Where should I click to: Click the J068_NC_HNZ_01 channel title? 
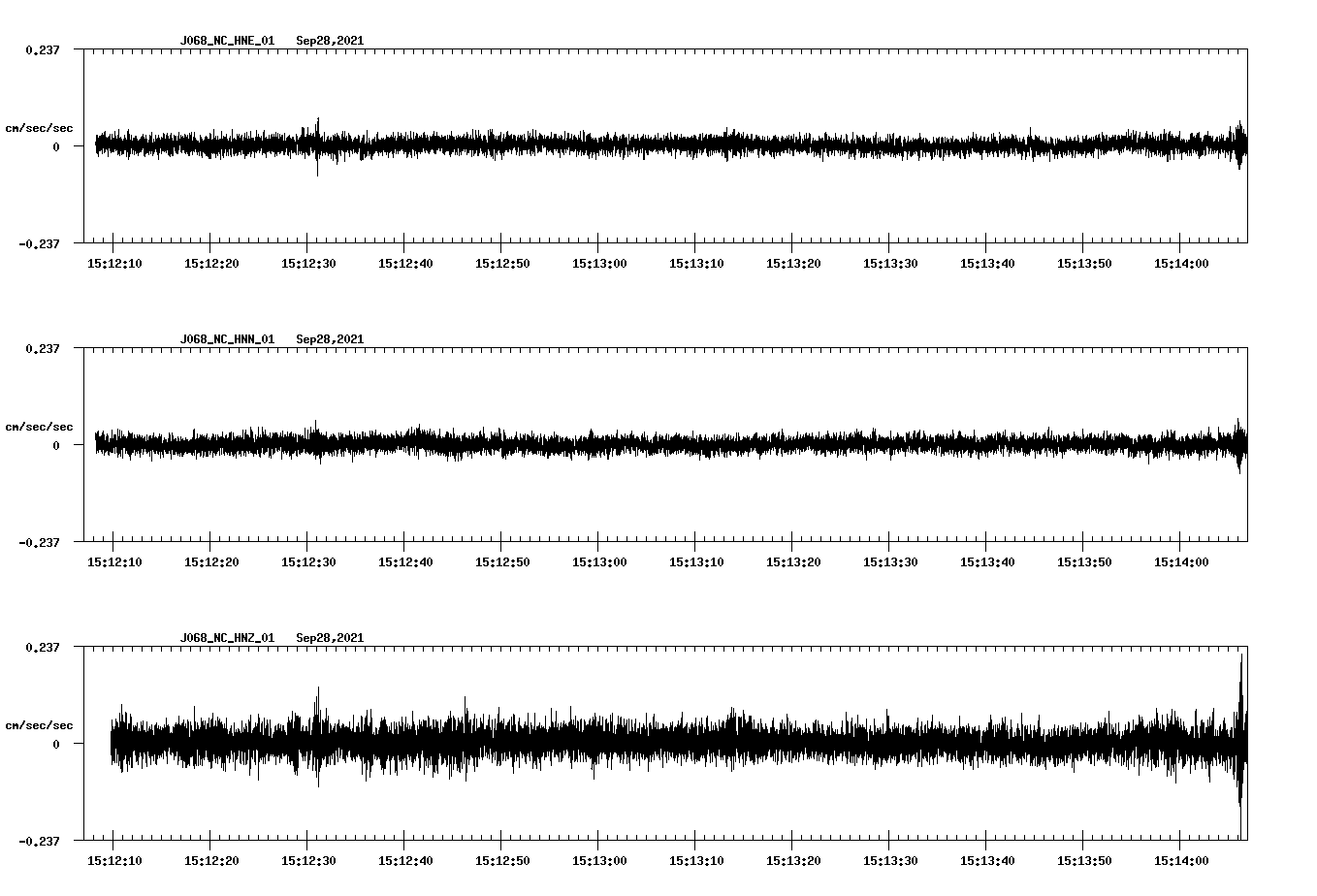227,638
